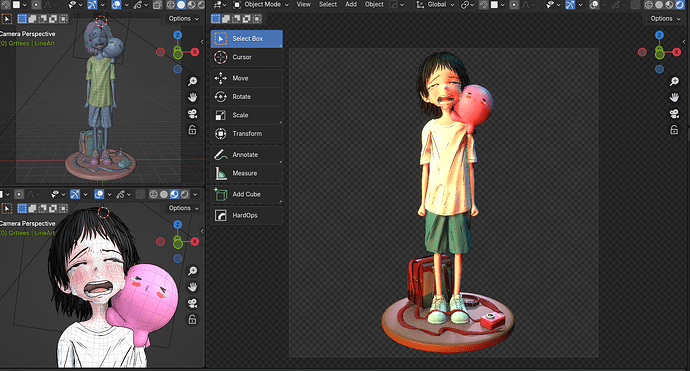Screen dimensions: 690x371
Task: Set wireframe shading in main viewport header
Action: tap(649, 5)
